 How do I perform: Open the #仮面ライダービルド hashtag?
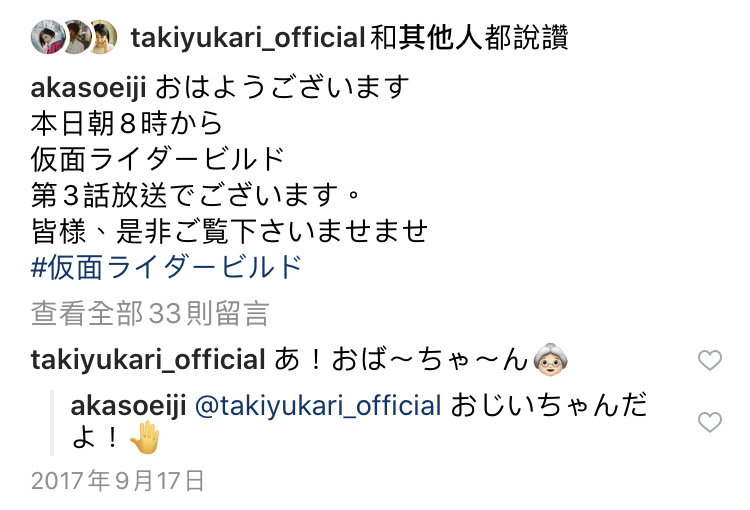coord(166,267)
